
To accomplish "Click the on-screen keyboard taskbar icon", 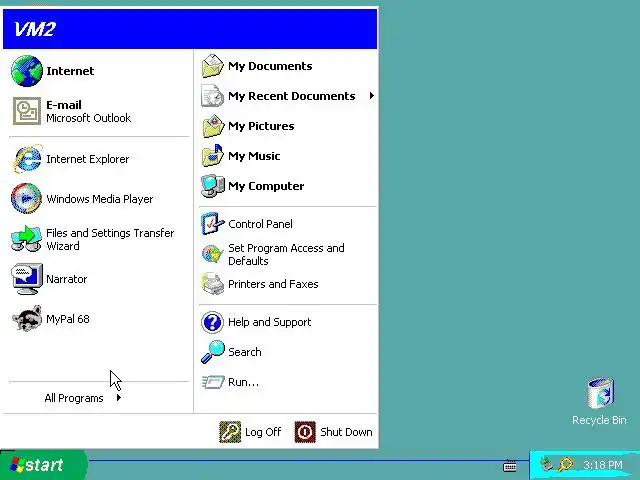I will click(x=510, y=465).
